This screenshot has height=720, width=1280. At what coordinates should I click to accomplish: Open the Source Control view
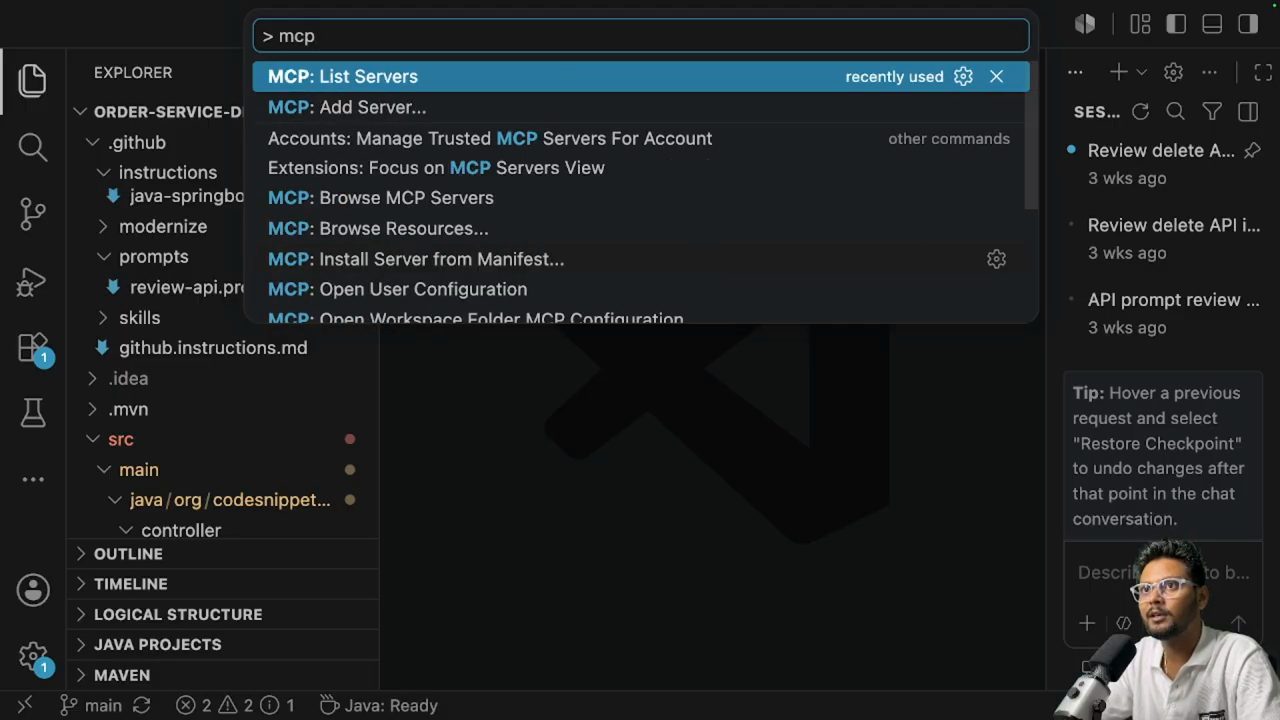[32, 213]
